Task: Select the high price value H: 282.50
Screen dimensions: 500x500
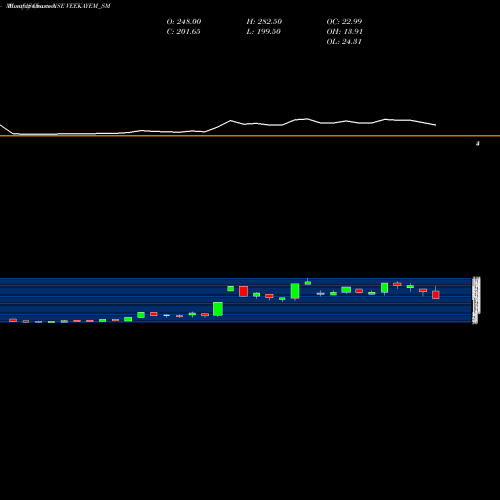Action: coord(264,22)
